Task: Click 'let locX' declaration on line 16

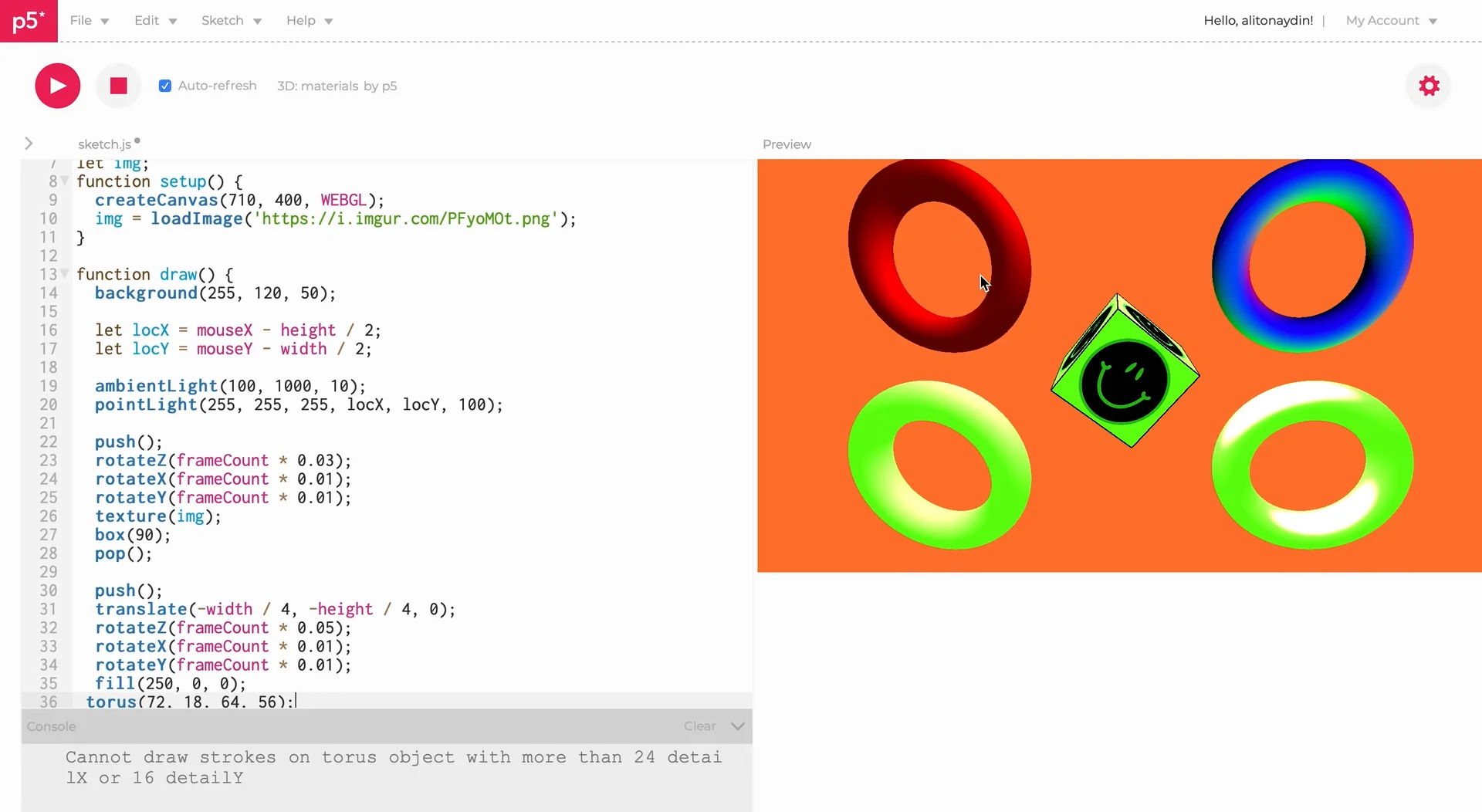Action: 238,330
